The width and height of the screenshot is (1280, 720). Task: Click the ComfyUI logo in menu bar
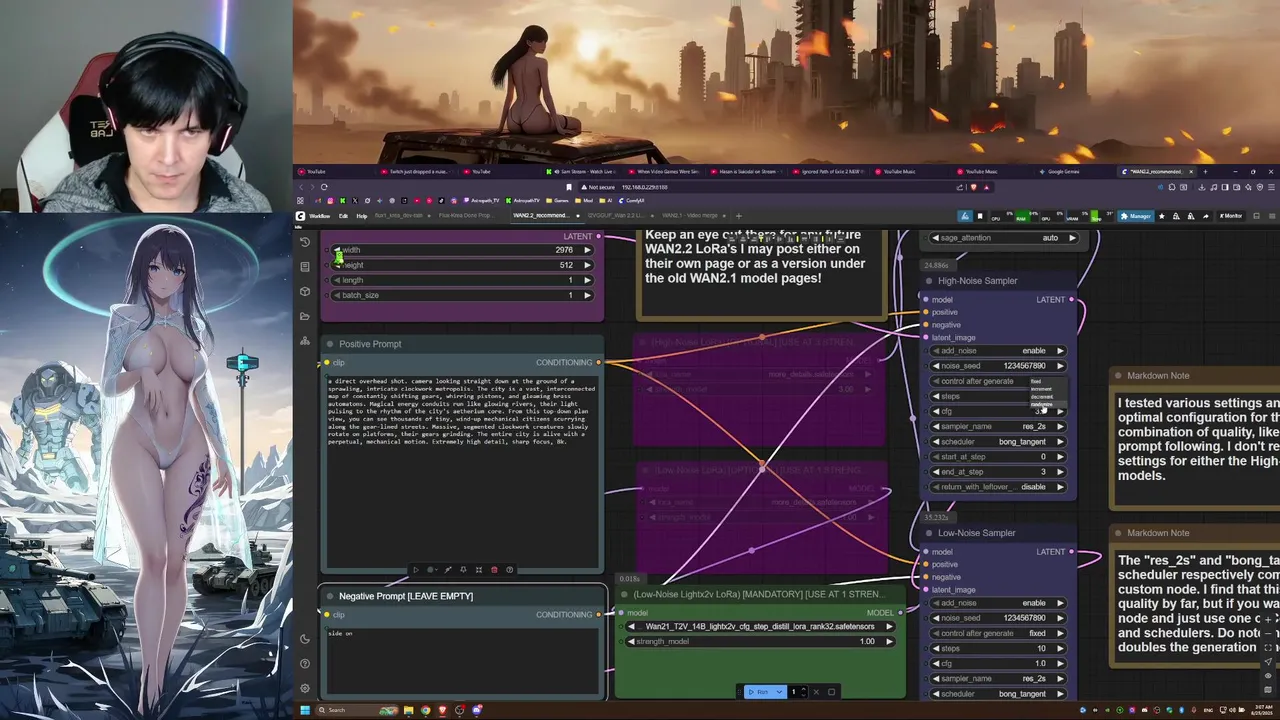pos(300,215)
